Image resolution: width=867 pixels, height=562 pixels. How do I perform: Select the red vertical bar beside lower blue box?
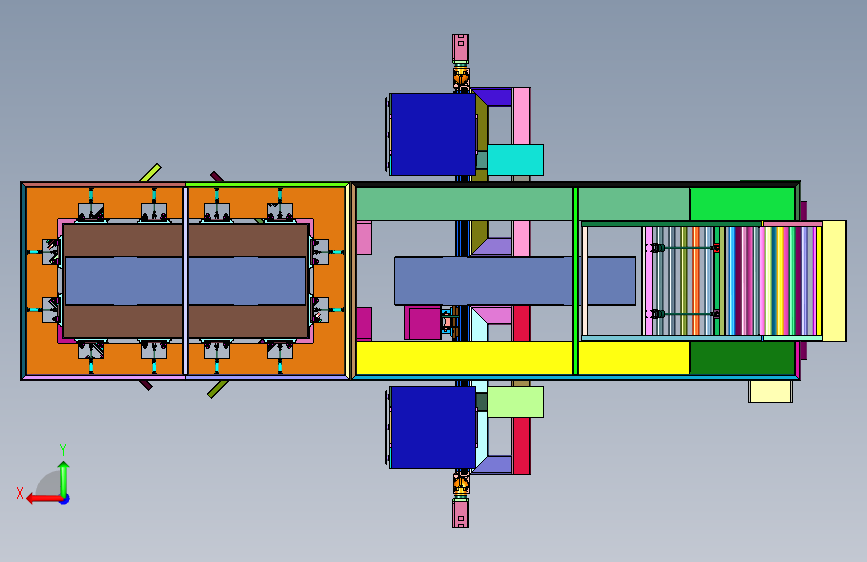coord(521,446)
